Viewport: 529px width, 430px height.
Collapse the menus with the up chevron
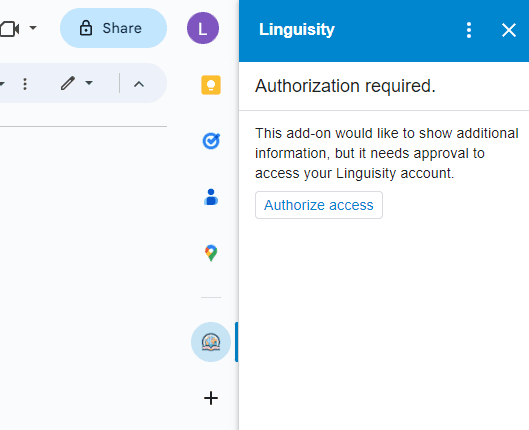[x=139, y=84]
